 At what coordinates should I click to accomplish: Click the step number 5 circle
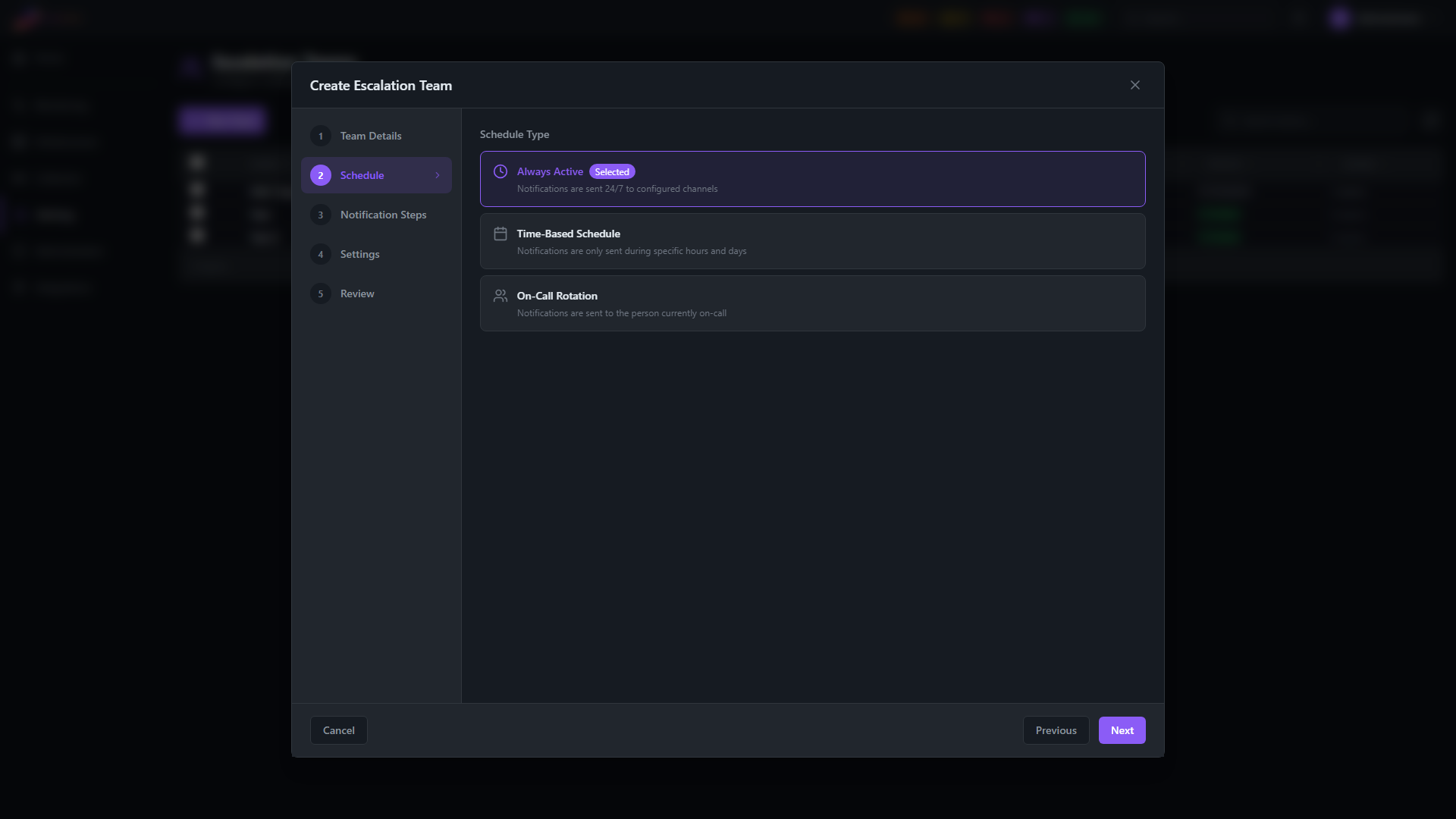[321, 293]
